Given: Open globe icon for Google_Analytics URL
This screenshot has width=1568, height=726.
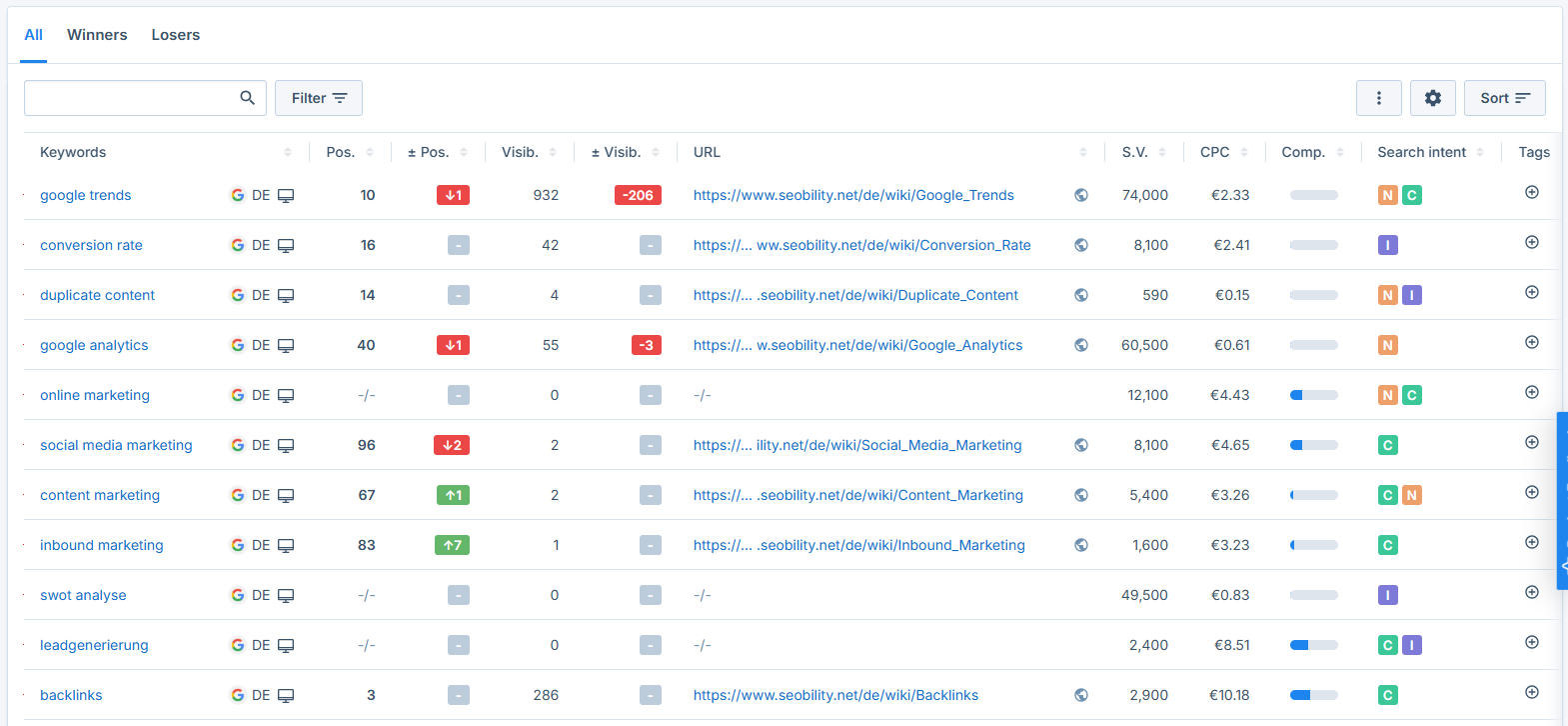Looking at the screenshot, I should 1081,345.
